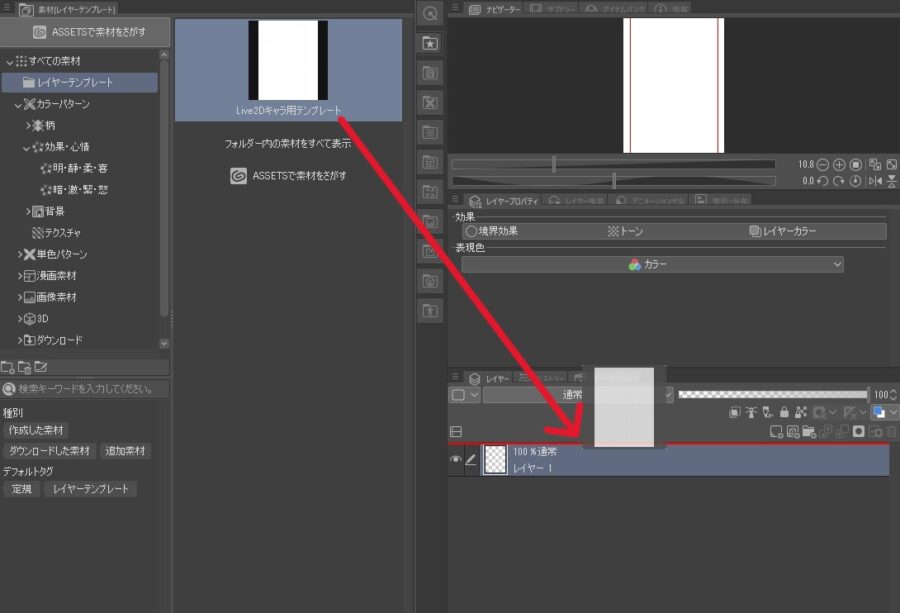The height and width of the screenshot is (613, 900).
Task: Click reset rotation icon in navigator
Action: [x=856, y=181]
